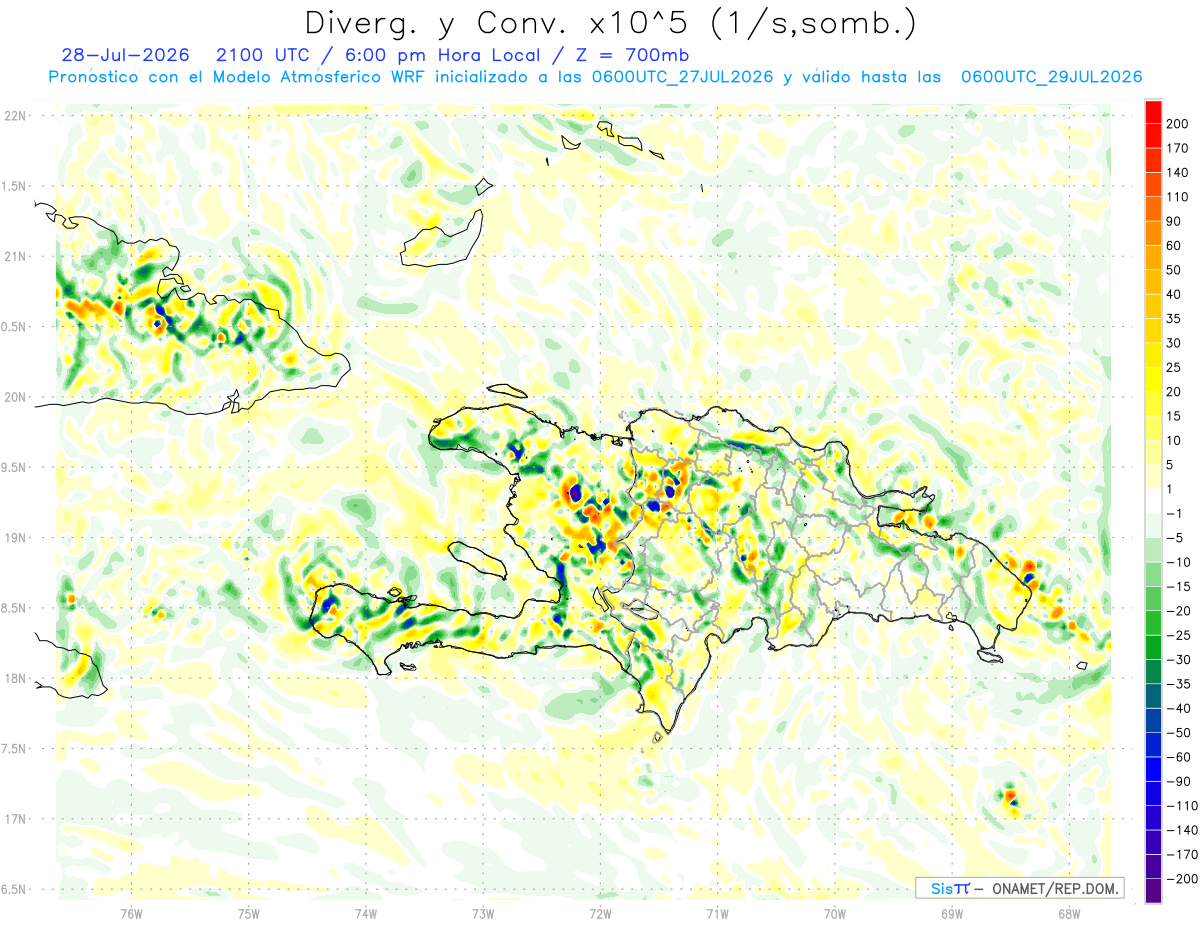
Task: Click the -90 colorbar value
Action: coord(1177,784)
